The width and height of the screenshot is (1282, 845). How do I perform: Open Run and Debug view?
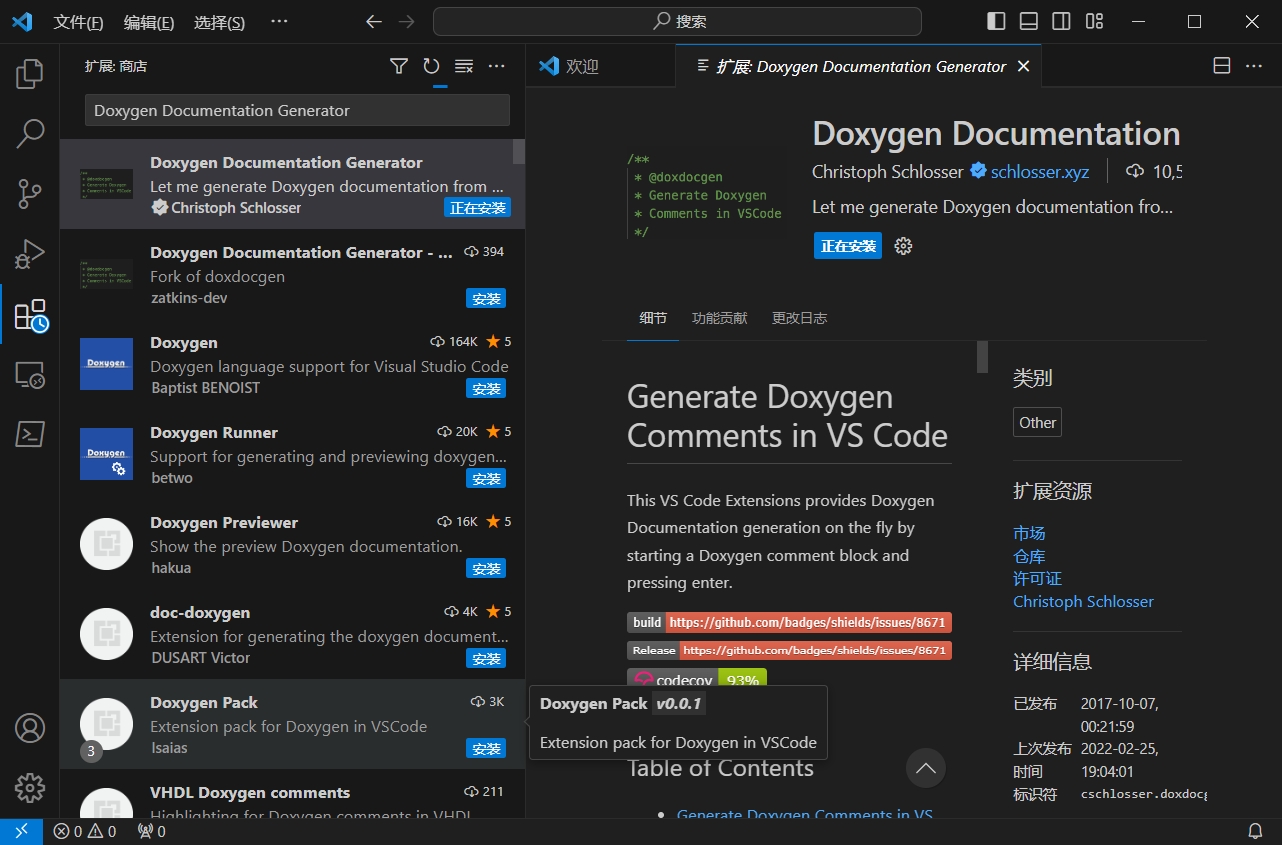pos(30,254)
